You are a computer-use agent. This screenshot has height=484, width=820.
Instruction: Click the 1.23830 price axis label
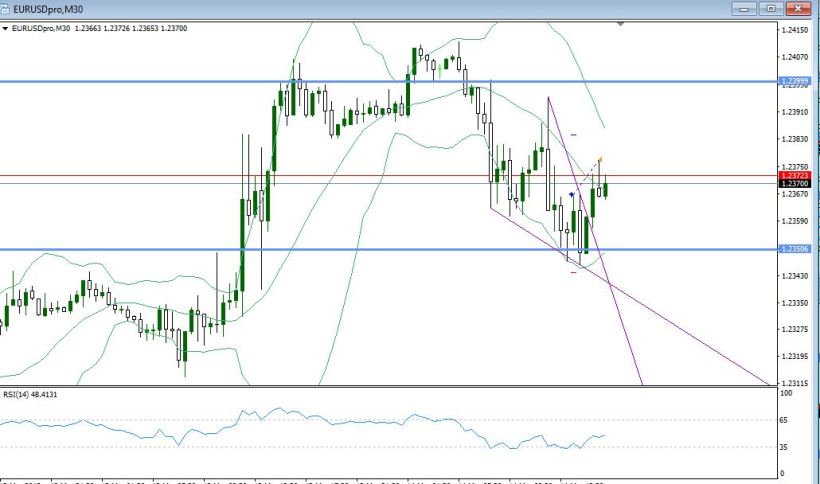795,139
